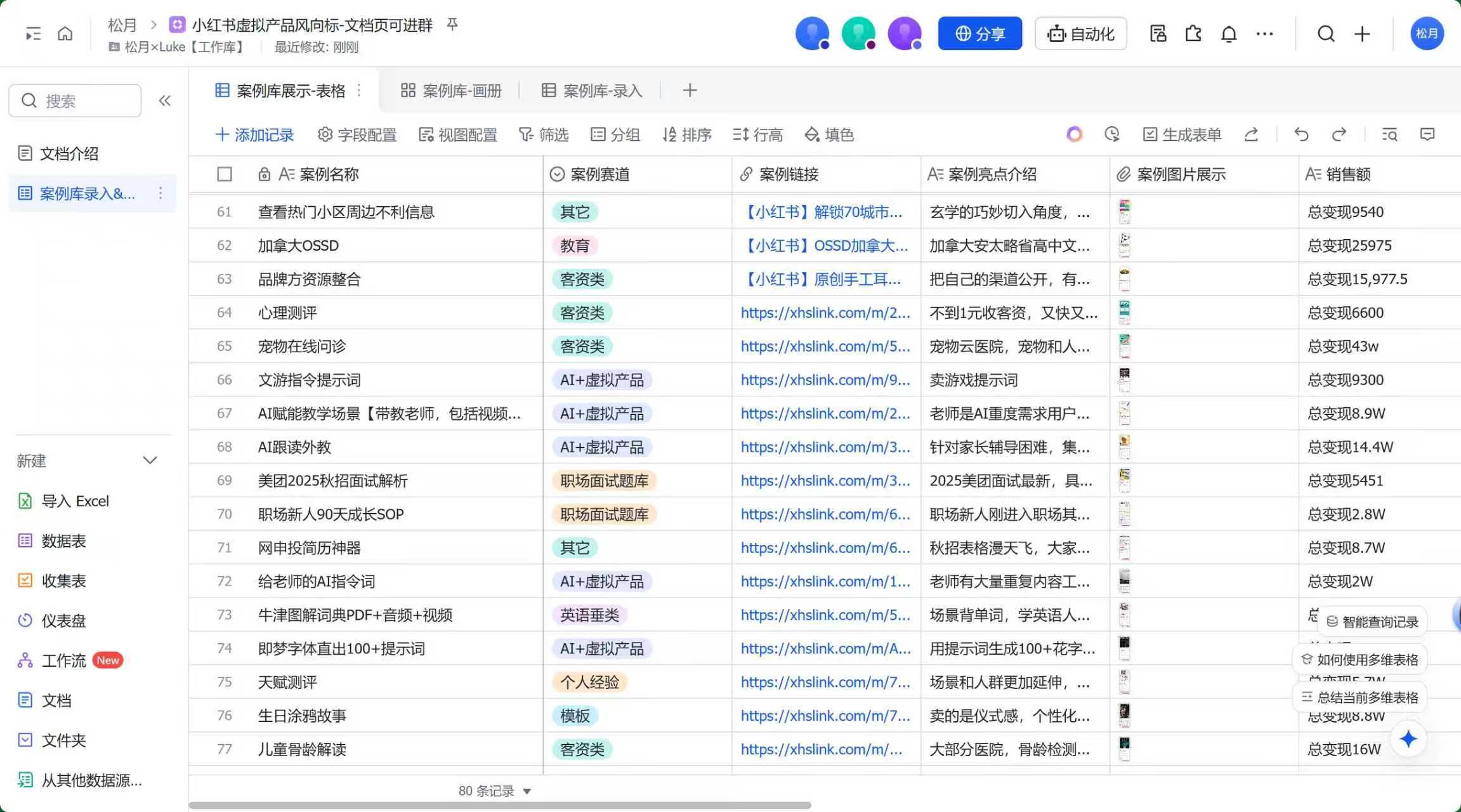This screenshot has height=812, width=1461.
Task: Open the three-dot menu on 案例库展示-表格 tab
Action: tap(359, 91)
